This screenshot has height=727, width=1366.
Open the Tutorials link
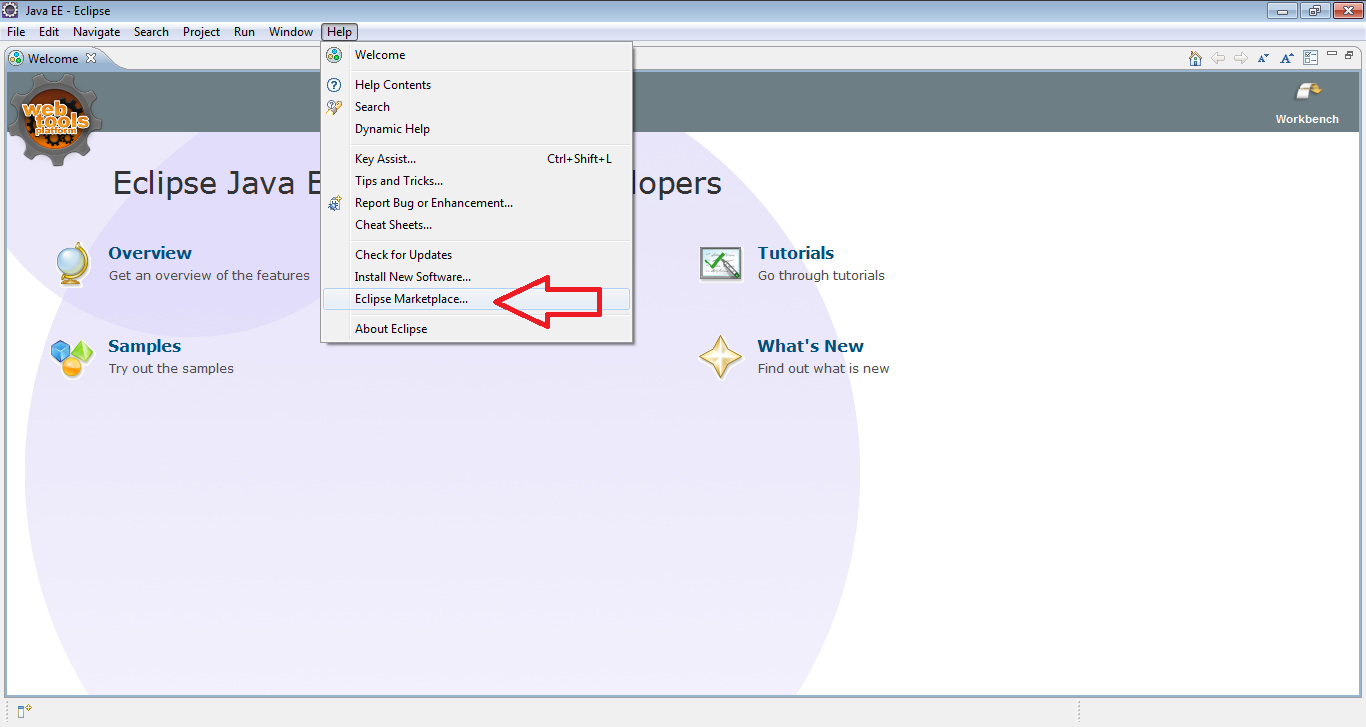[795, 252]
